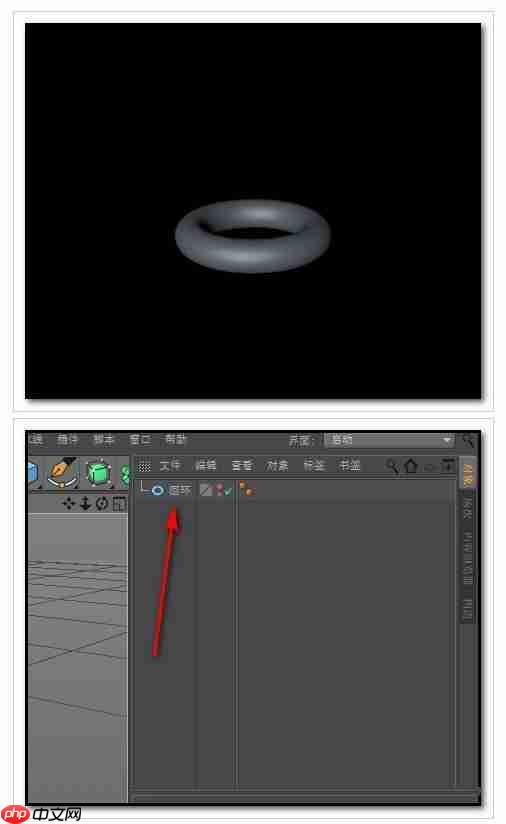Image resolution: width=506 pixels, height=824 pixels.
Task: Click the blue Cube primitive icon
Action: (x=33, y=472)
